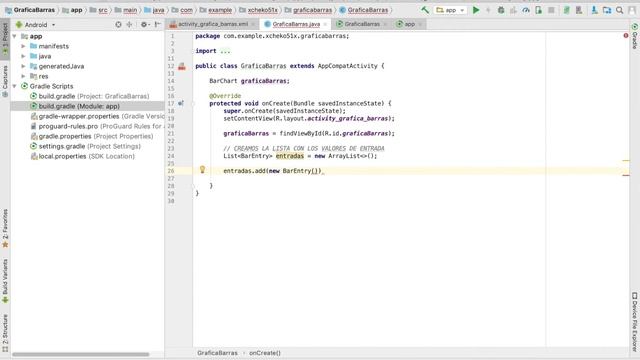The width and height of the screenshot is (640, 360).
Task: Sync project with Gradle files icon
Action: (x=567, y=10)
